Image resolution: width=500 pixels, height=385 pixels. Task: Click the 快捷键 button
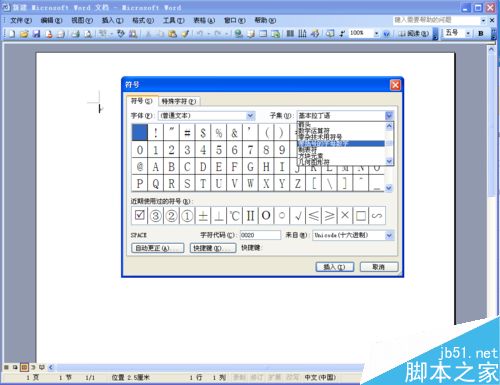tap(213, 248)
